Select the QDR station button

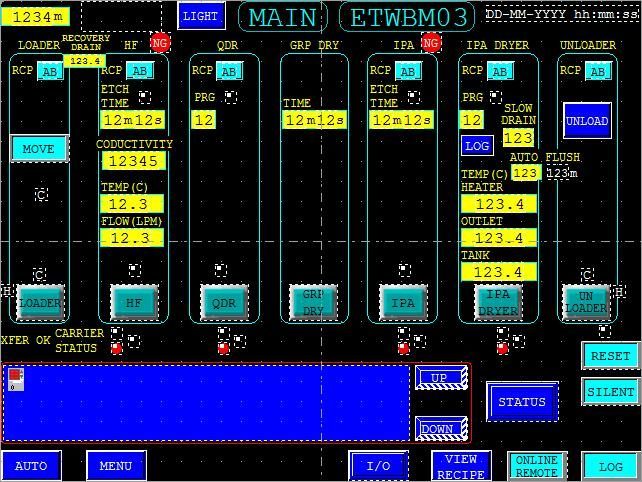tap(224, 303)
